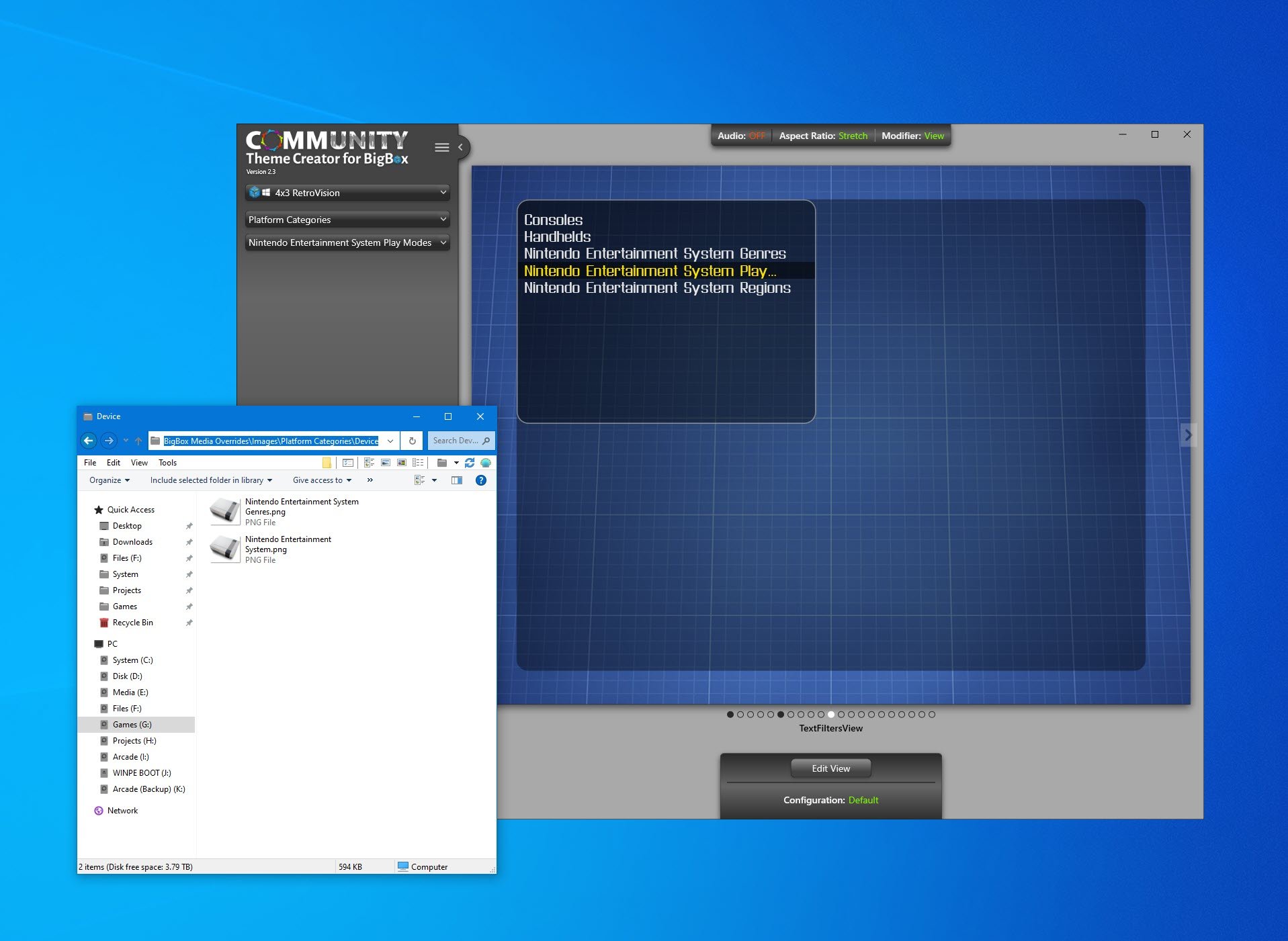Click the globe icon in Explorer toolbar

tap(486, 463)
